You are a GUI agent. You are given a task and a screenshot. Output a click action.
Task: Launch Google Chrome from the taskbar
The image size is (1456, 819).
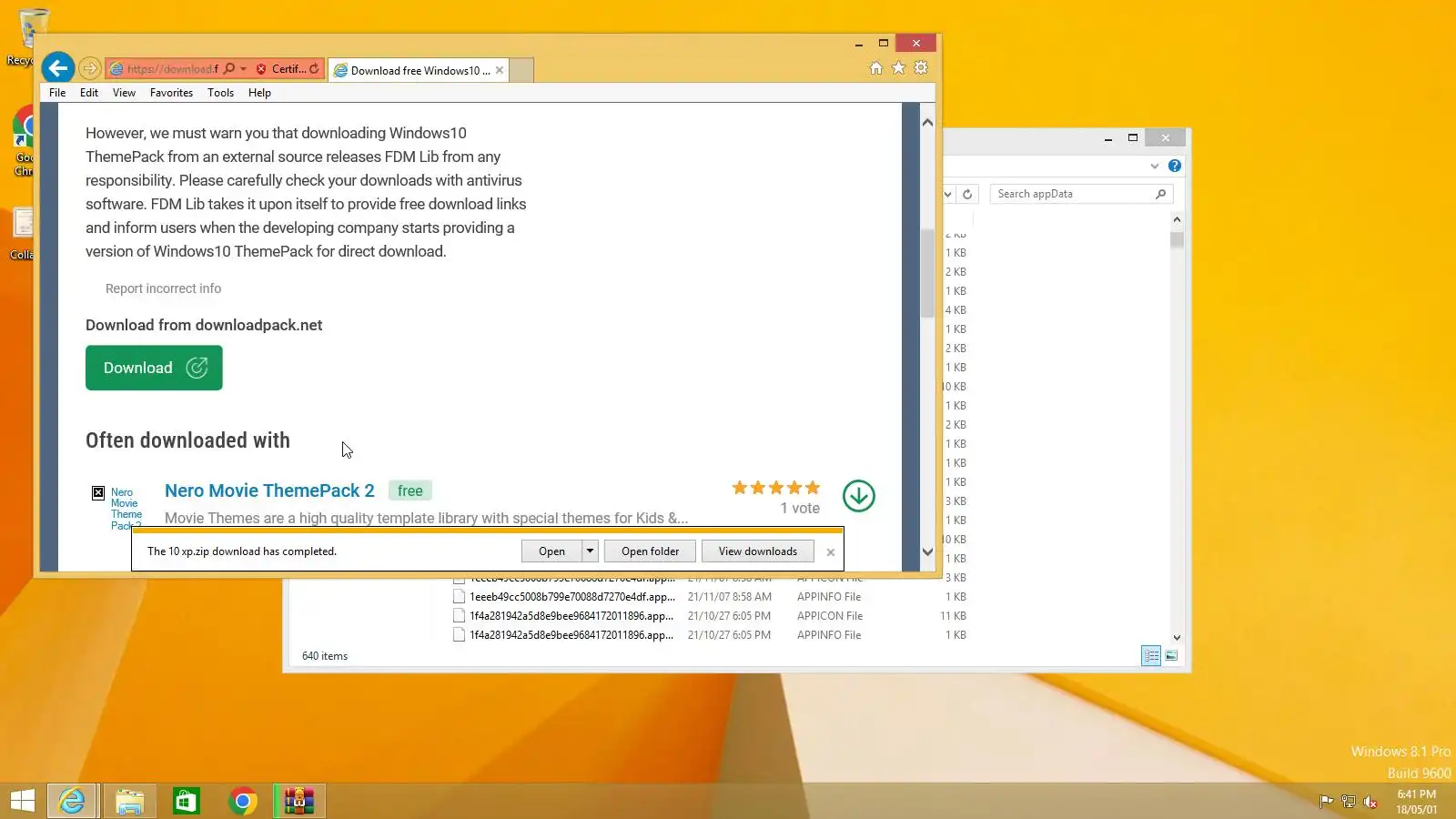pos(243,801)
